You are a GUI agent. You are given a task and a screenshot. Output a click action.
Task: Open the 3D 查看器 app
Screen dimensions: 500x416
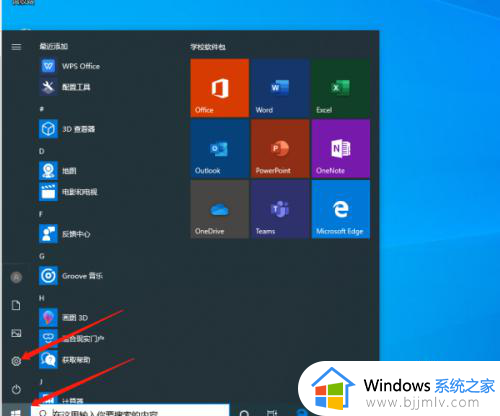point(67,129)
